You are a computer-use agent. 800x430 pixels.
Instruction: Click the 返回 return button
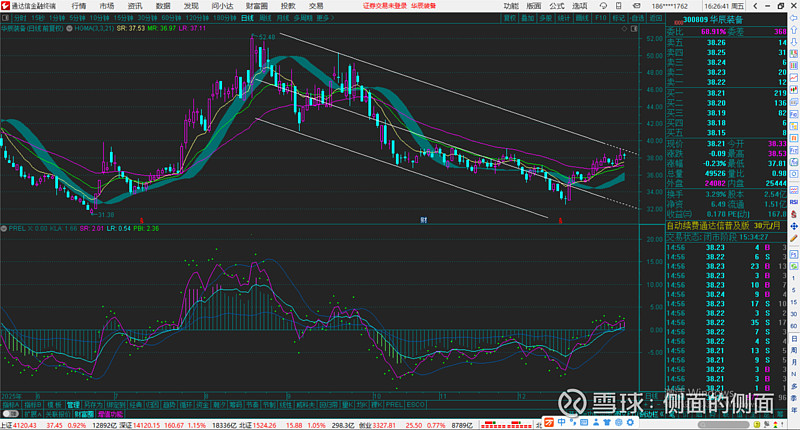point(655,18)
